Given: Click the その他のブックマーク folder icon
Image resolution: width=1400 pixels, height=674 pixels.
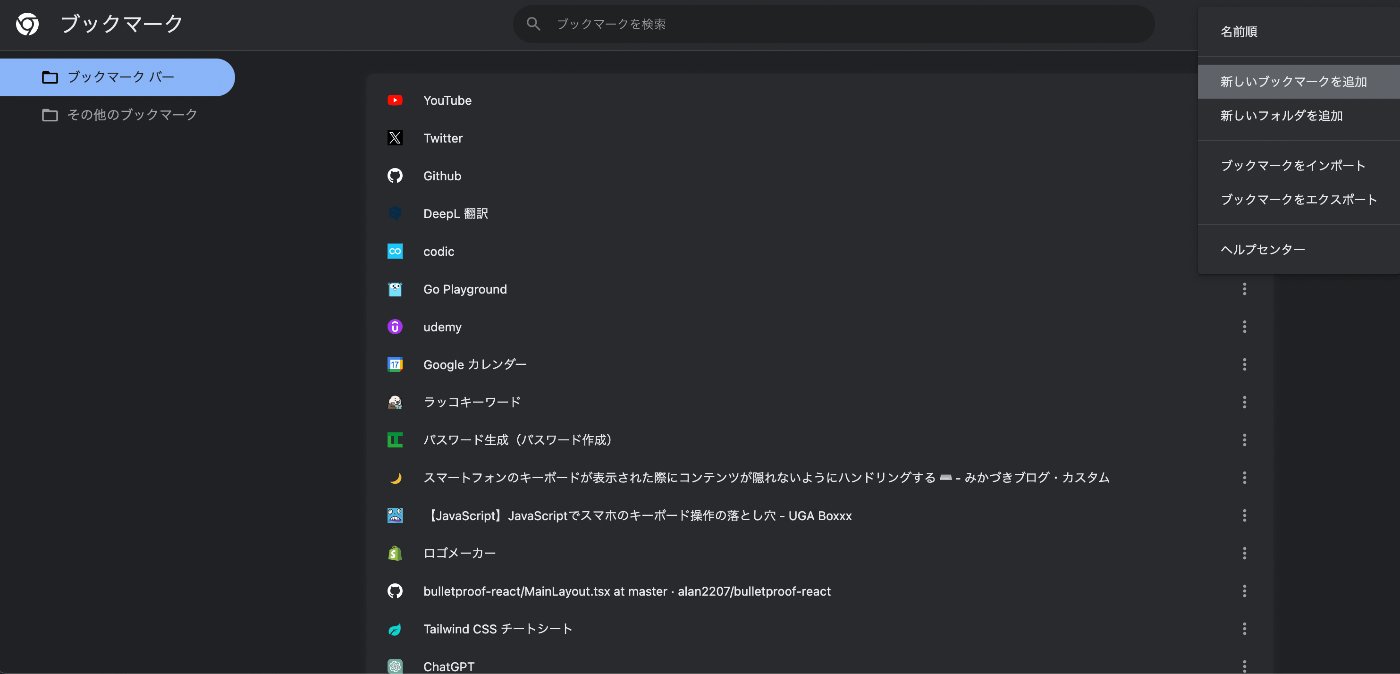Looking at the screenshot, I should pos(50,115).
